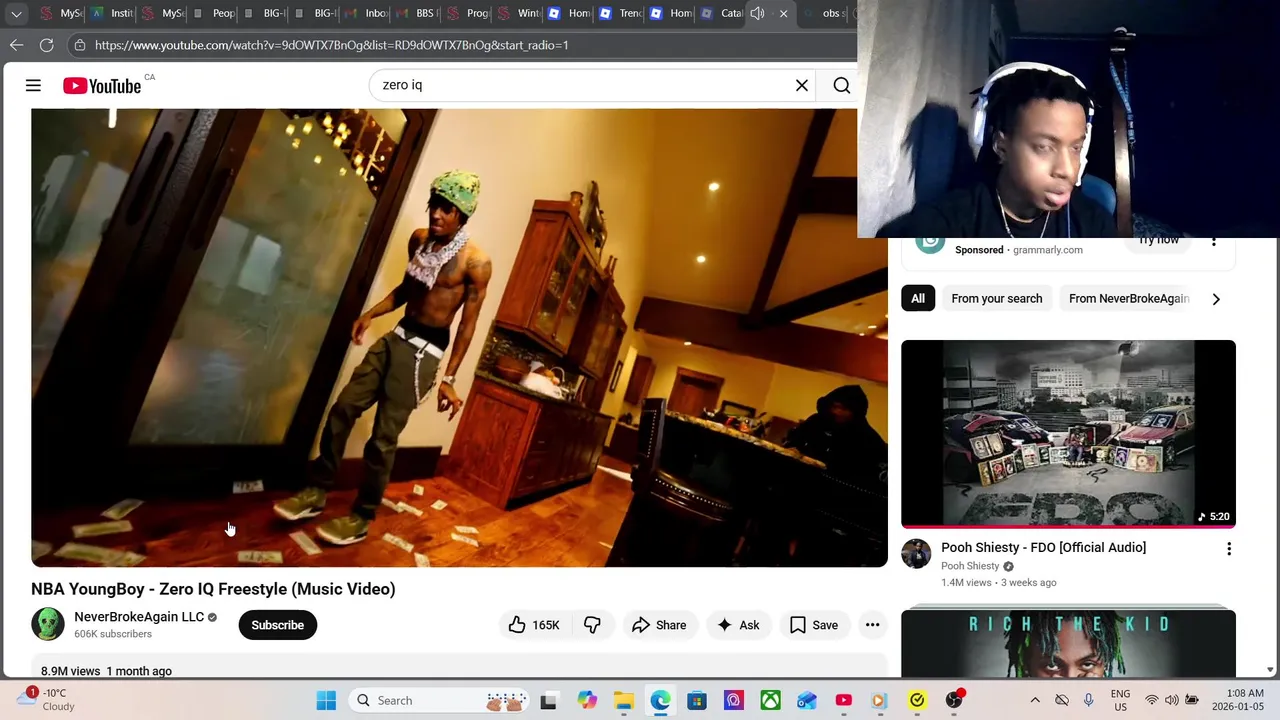Open the Xbox app on taskbar
This screenshot has height=720, width=1280.
[x=770, y=701]
